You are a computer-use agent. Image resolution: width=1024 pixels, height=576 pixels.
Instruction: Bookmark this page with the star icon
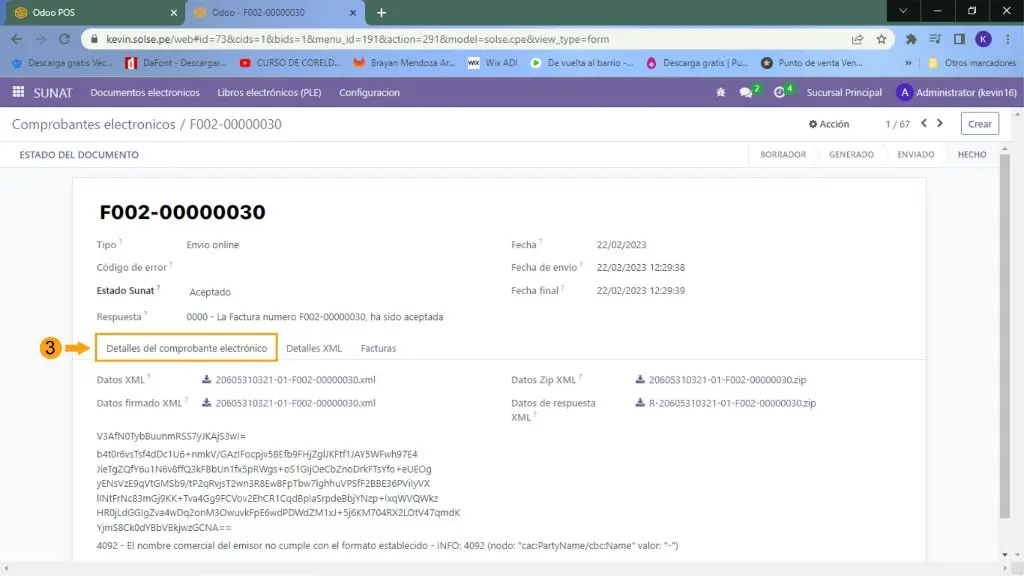tap(881, 39)
